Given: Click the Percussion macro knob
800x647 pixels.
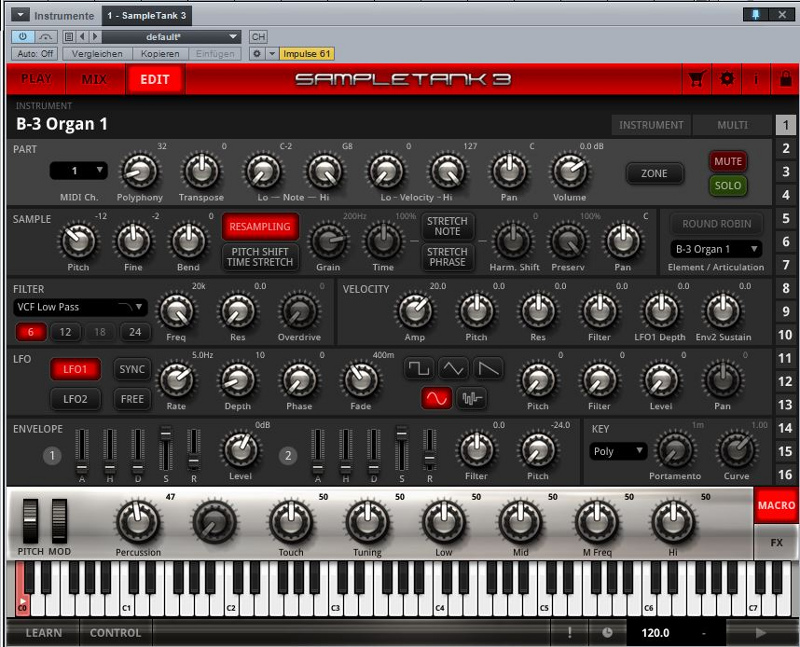Looking at the screenshot, I should (138, 522).
